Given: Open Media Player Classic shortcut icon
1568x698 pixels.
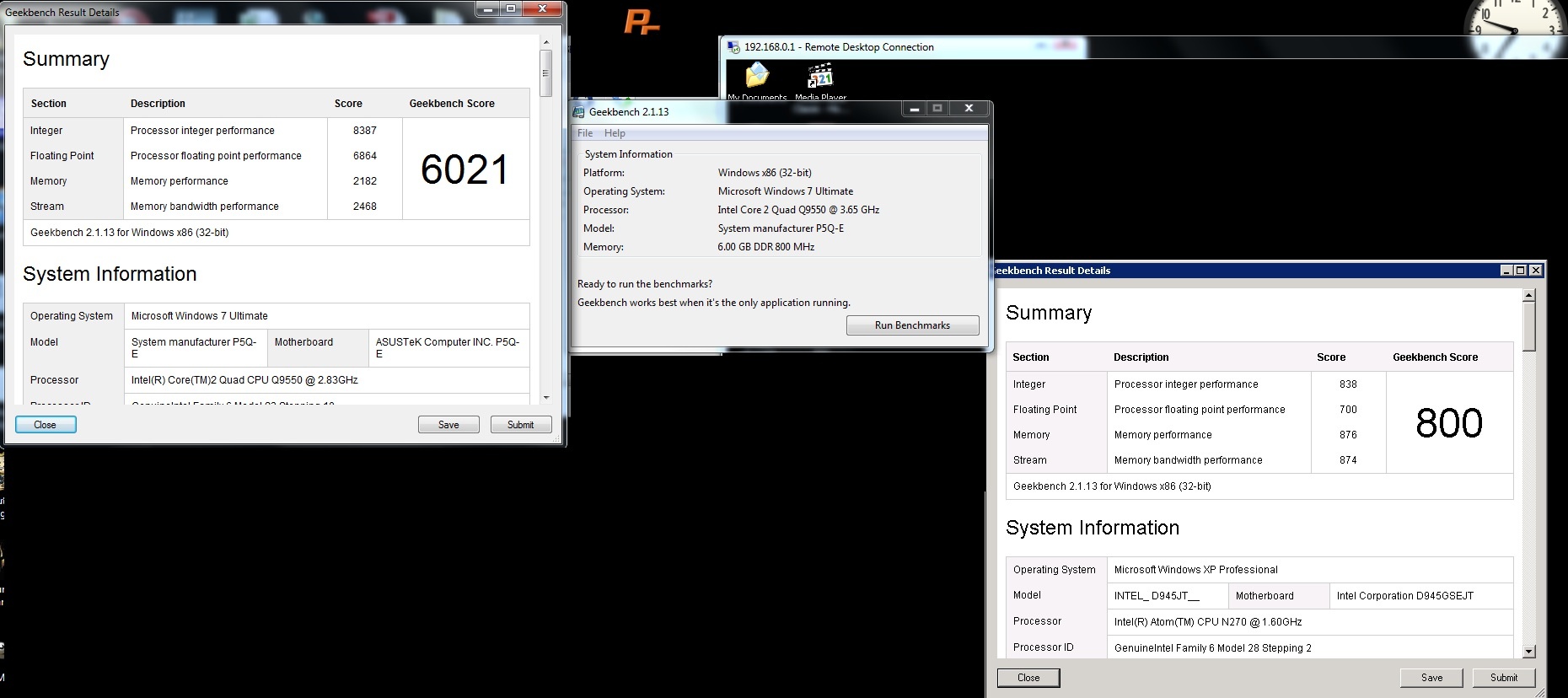Looking at the screenshot, I should (x=820, y=76).
